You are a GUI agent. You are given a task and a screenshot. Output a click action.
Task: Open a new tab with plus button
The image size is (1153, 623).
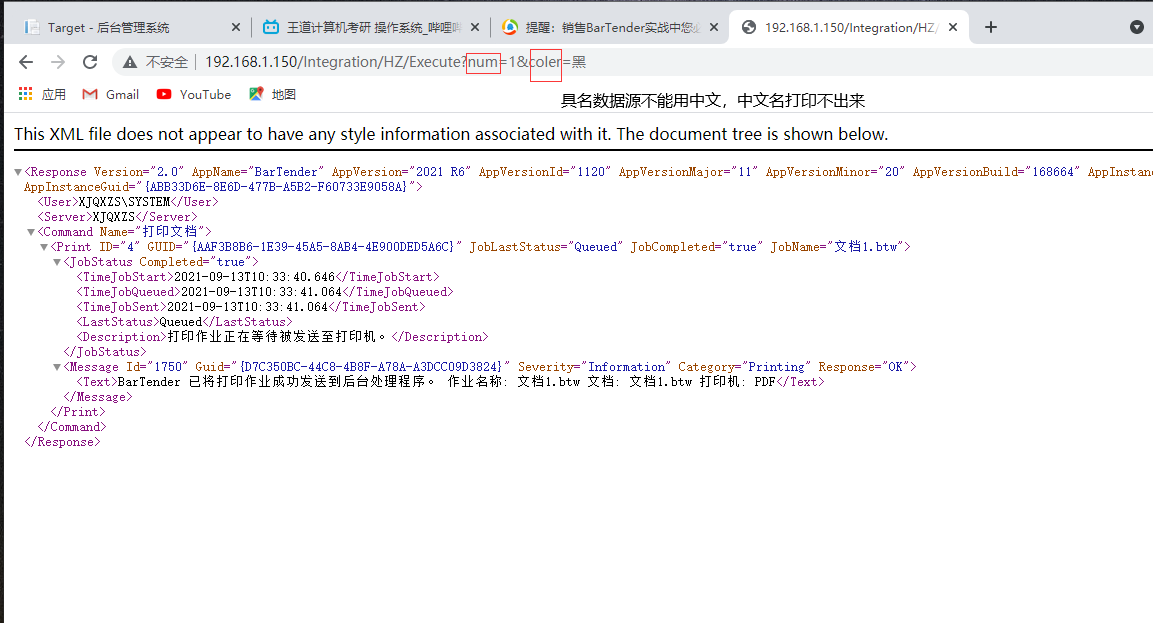coord(991,27)
